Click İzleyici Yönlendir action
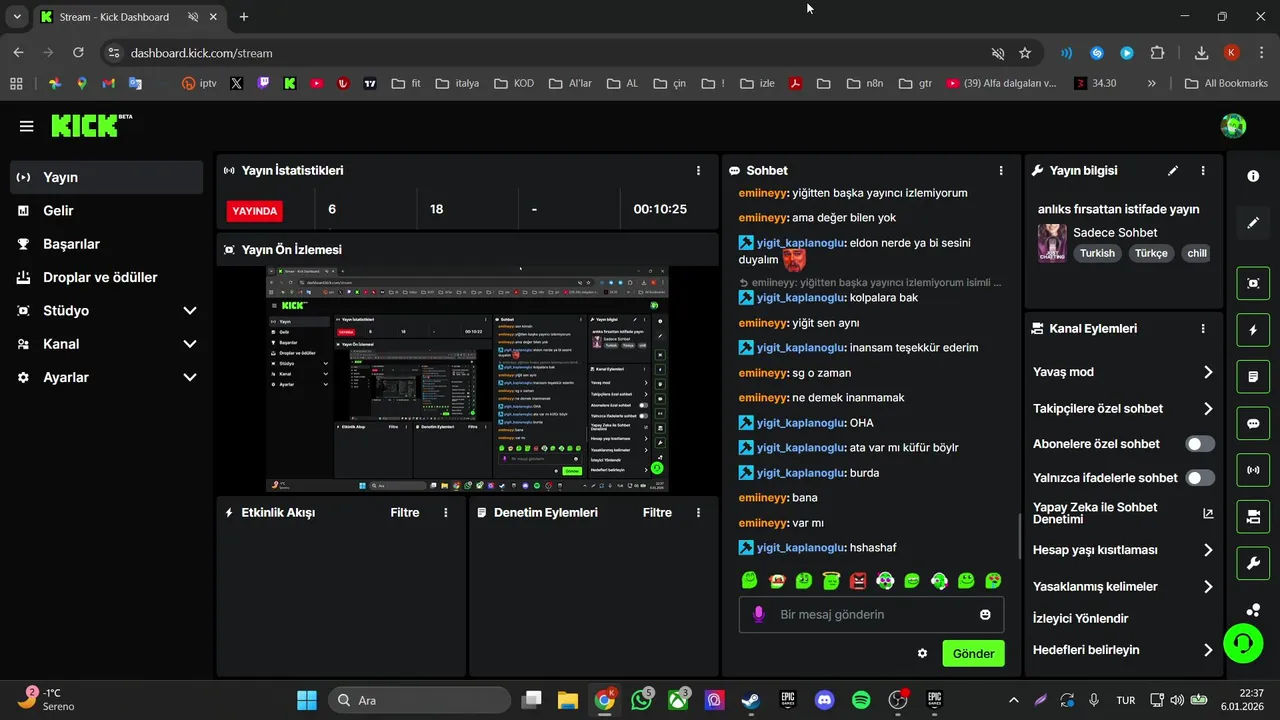The height and width of the screenshot is (720, 1280). tap(1080, 618)
